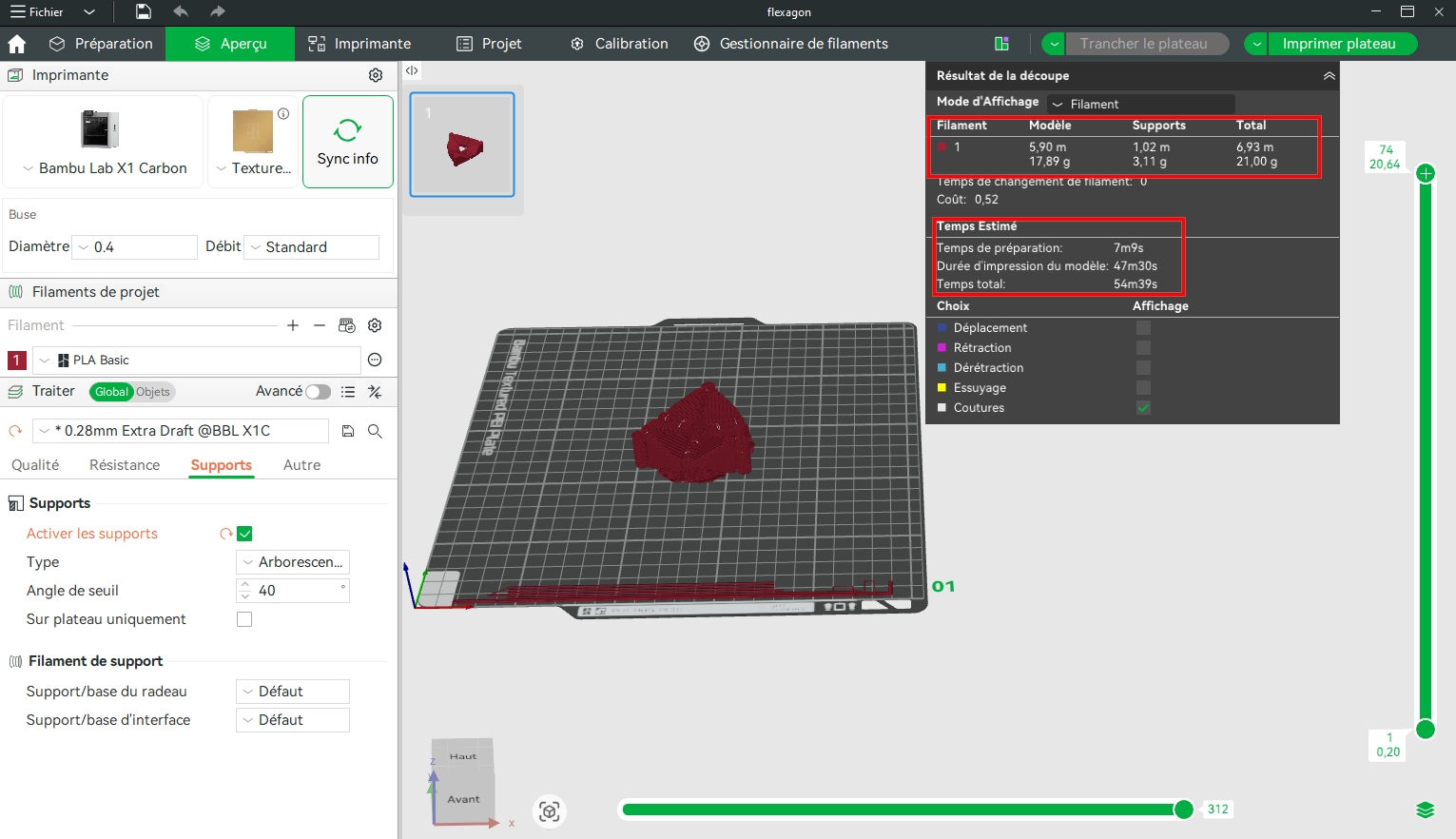The height and width of the screenshot is (839, 1456).
Task: Select the Objets process scope
Action: 153,392
